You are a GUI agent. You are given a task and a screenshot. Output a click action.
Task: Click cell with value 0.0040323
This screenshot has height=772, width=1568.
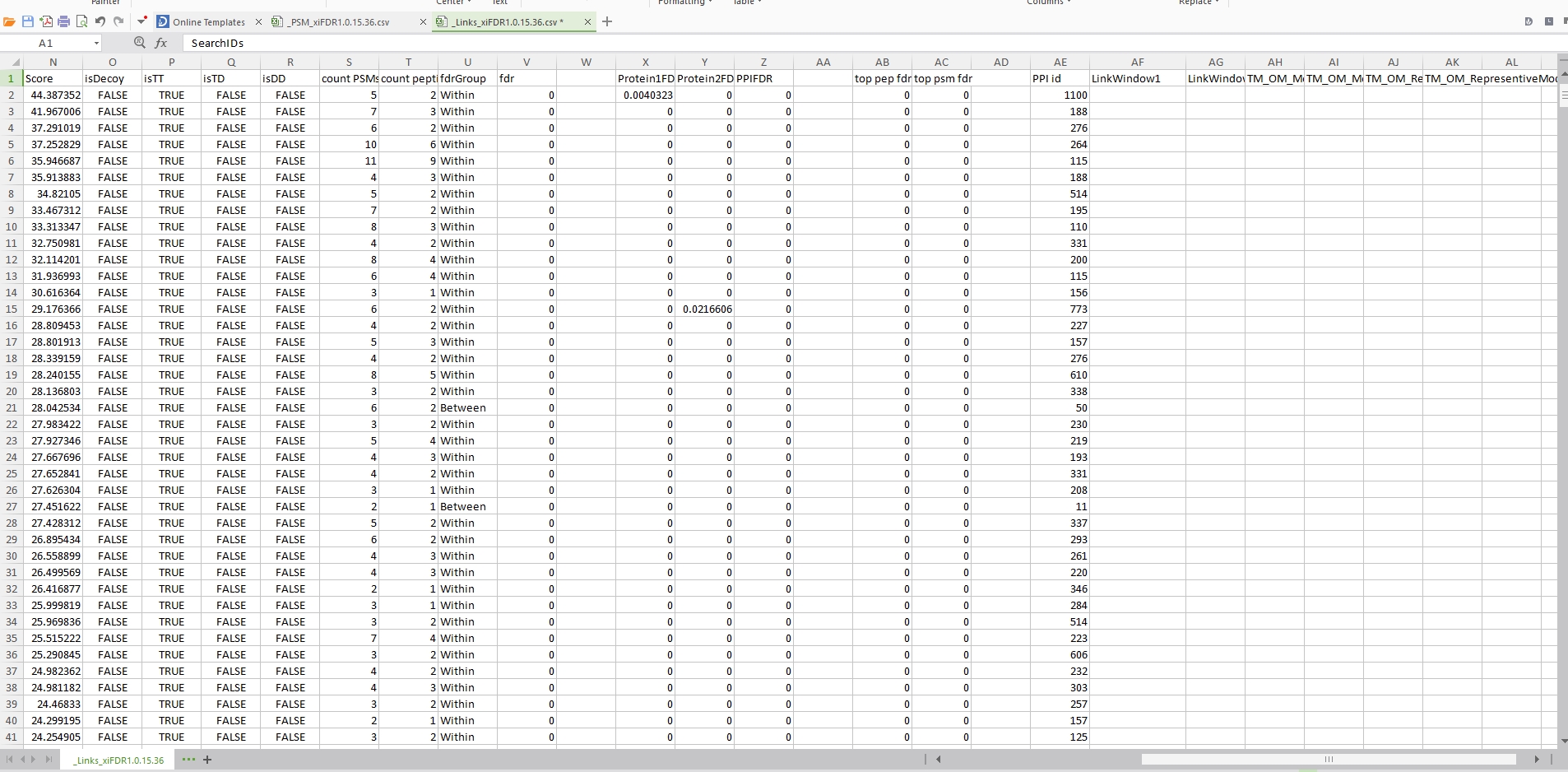pos(645,95)
